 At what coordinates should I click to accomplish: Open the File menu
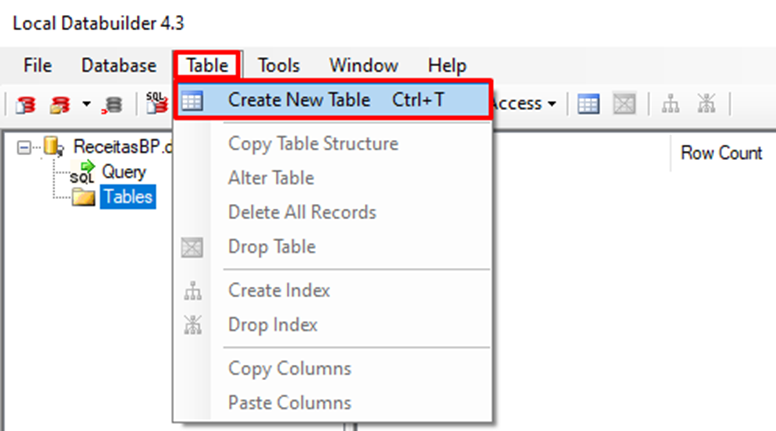pos(37,66)
